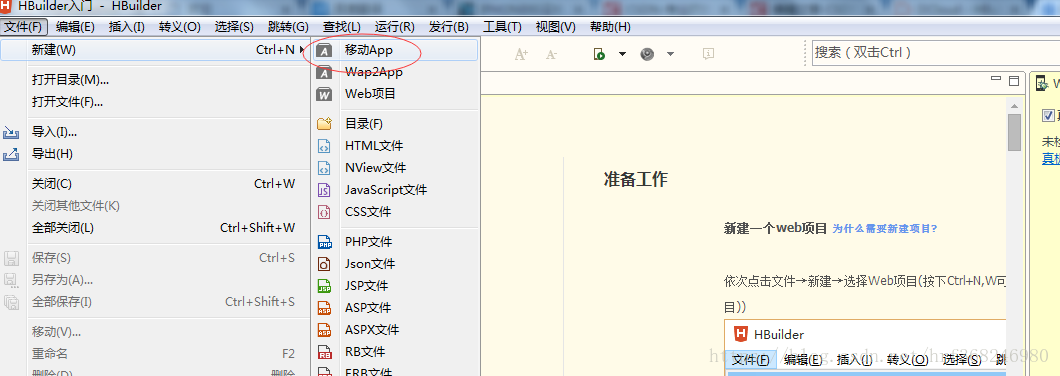Choose 打开目录(M)... from File menu

click(x=154, y=80)
